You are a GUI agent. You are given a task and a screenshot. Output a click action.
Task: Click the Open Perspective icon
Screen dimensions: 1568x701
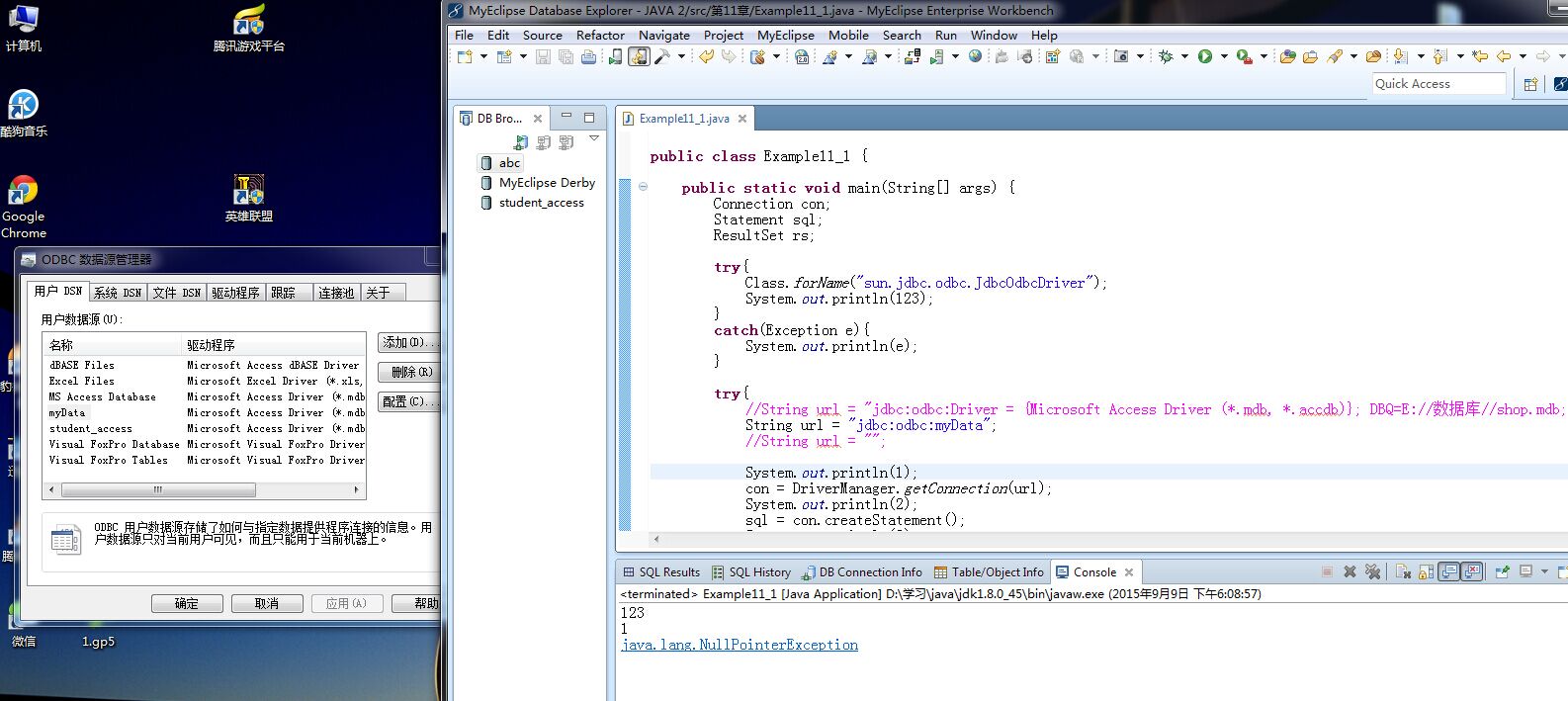1530,84
